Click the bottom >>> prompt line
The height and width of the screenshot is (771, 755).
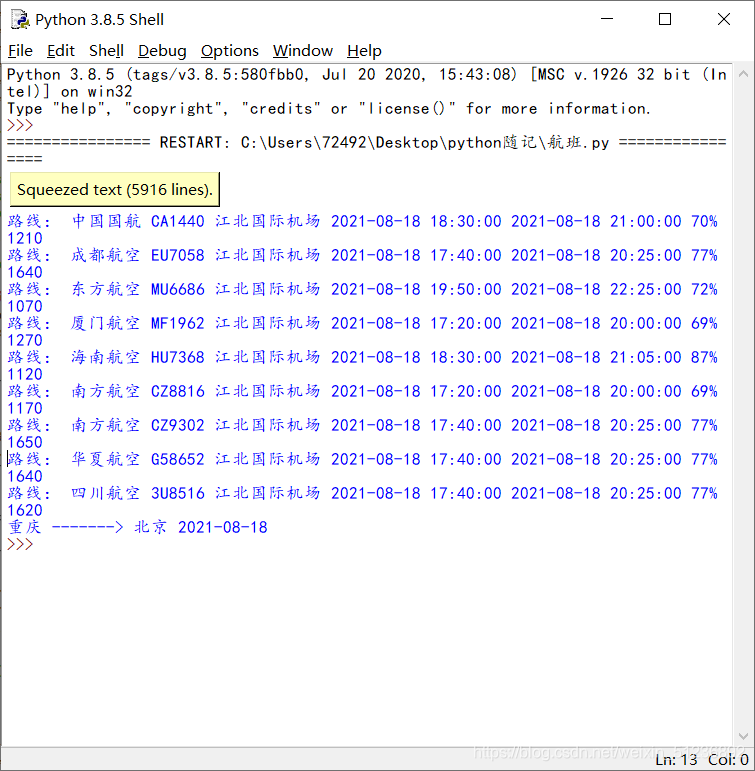20,544
